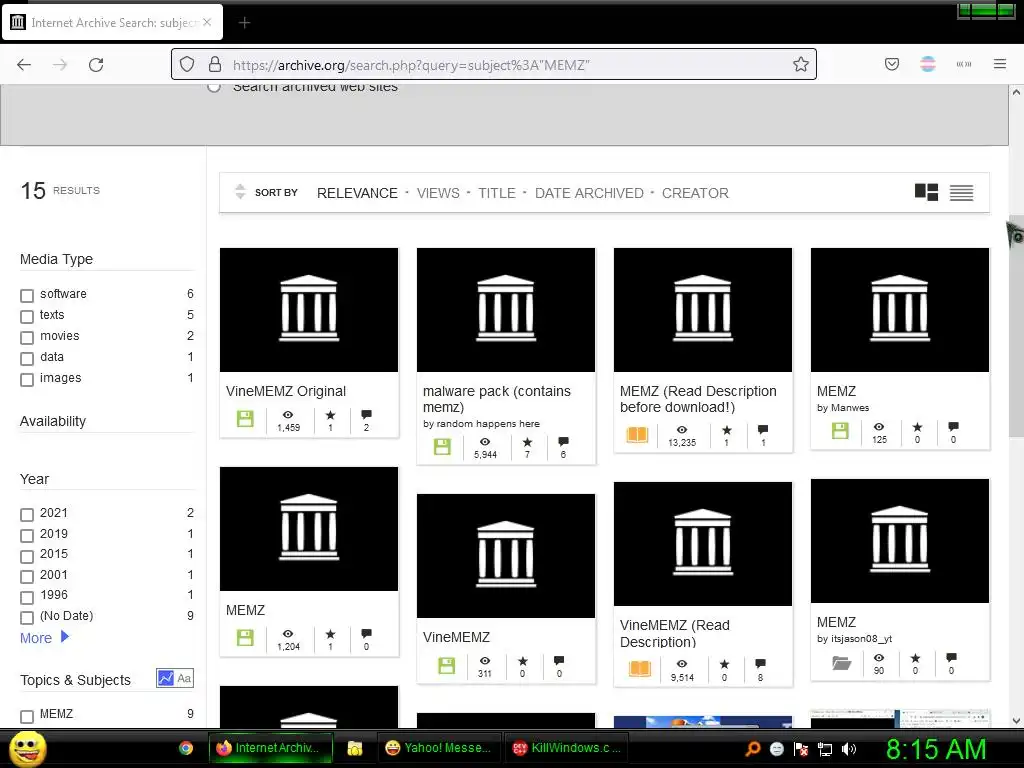Open MEMZ (Read Description before download!) link

[x=698, y=399]
